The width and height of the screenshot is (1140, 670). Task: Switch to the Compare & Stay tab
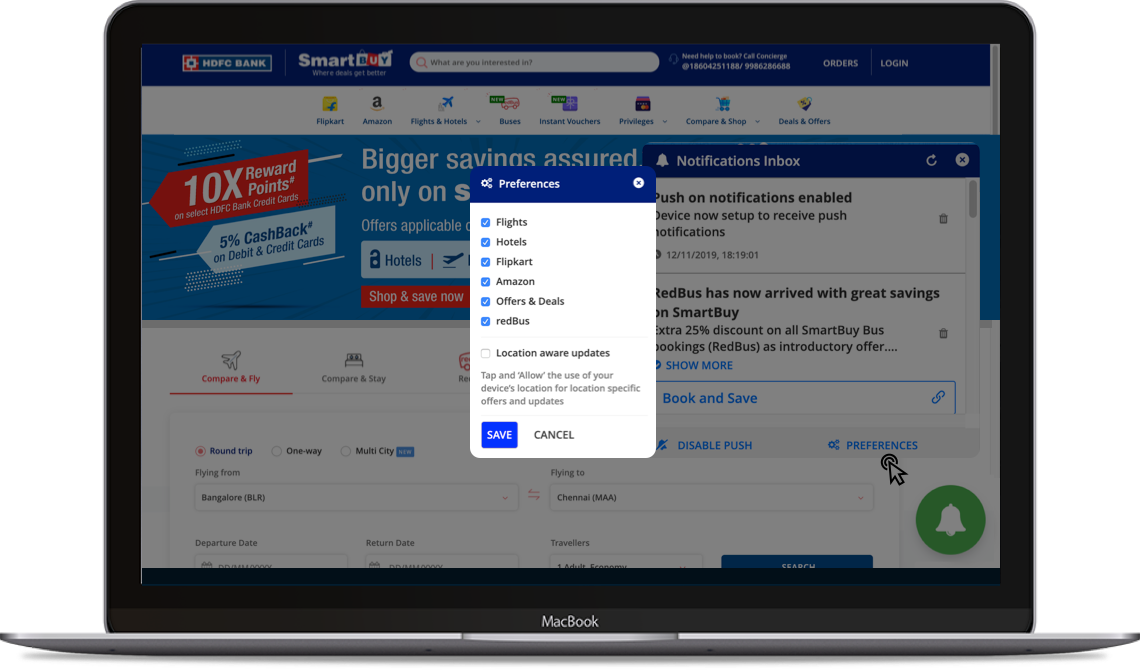(354, 369)
